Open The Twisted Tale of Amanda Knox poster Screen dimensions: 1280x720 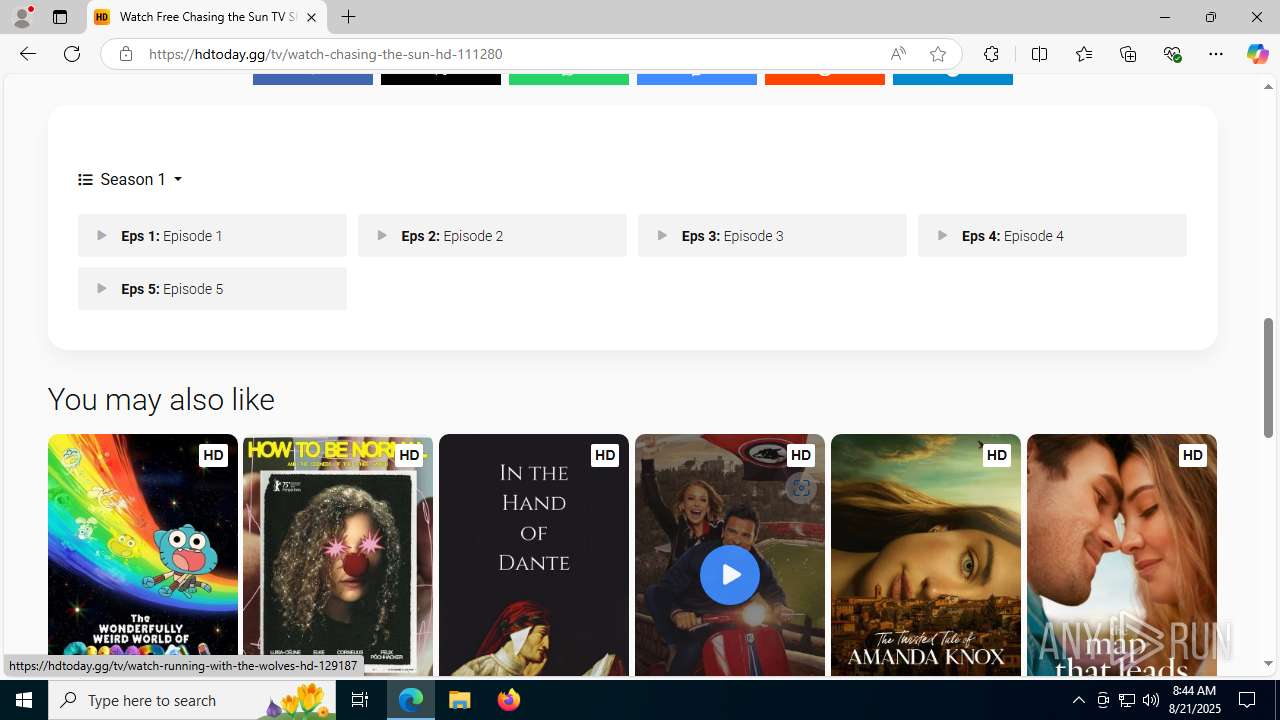tap(926, 555)
